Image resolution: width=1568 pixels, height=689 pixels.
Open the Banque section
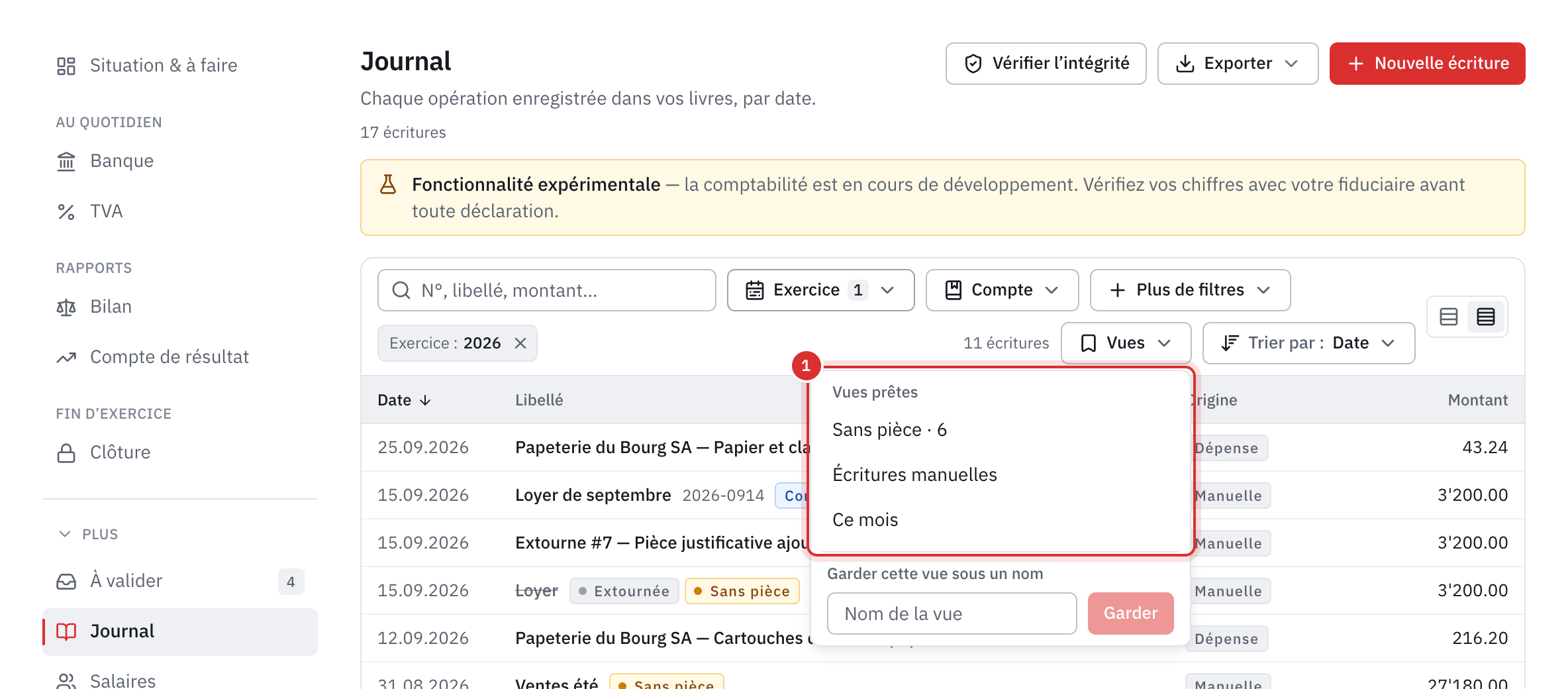(180, 160)
